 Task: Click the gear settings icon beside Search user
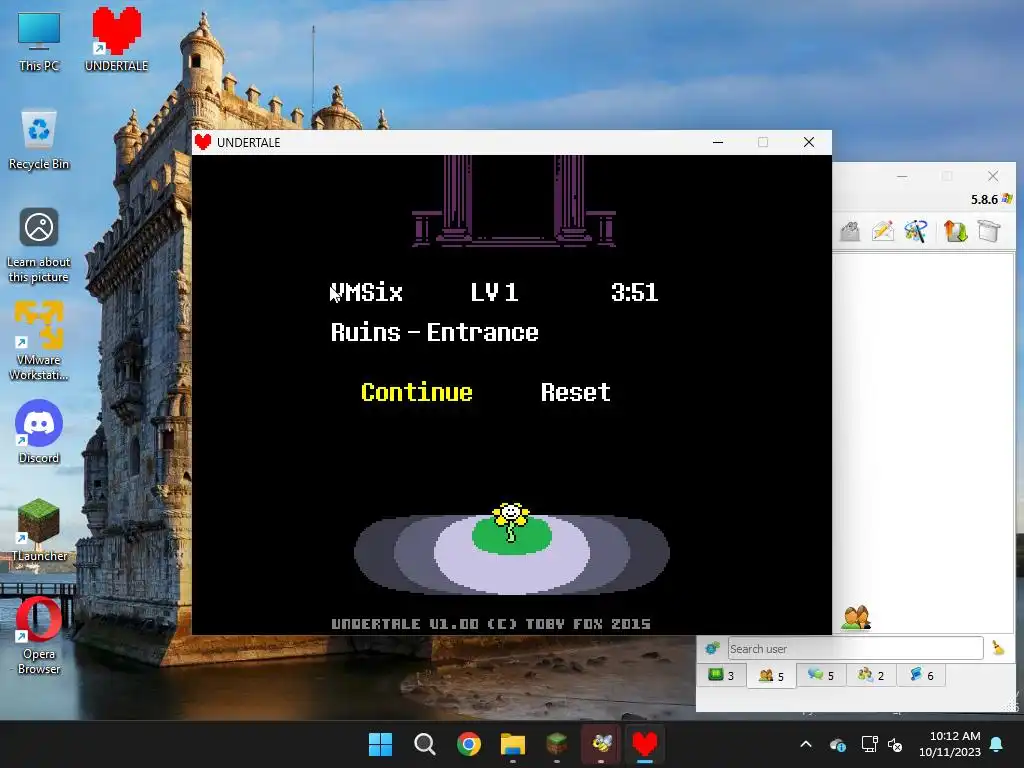tap(712, 648)
